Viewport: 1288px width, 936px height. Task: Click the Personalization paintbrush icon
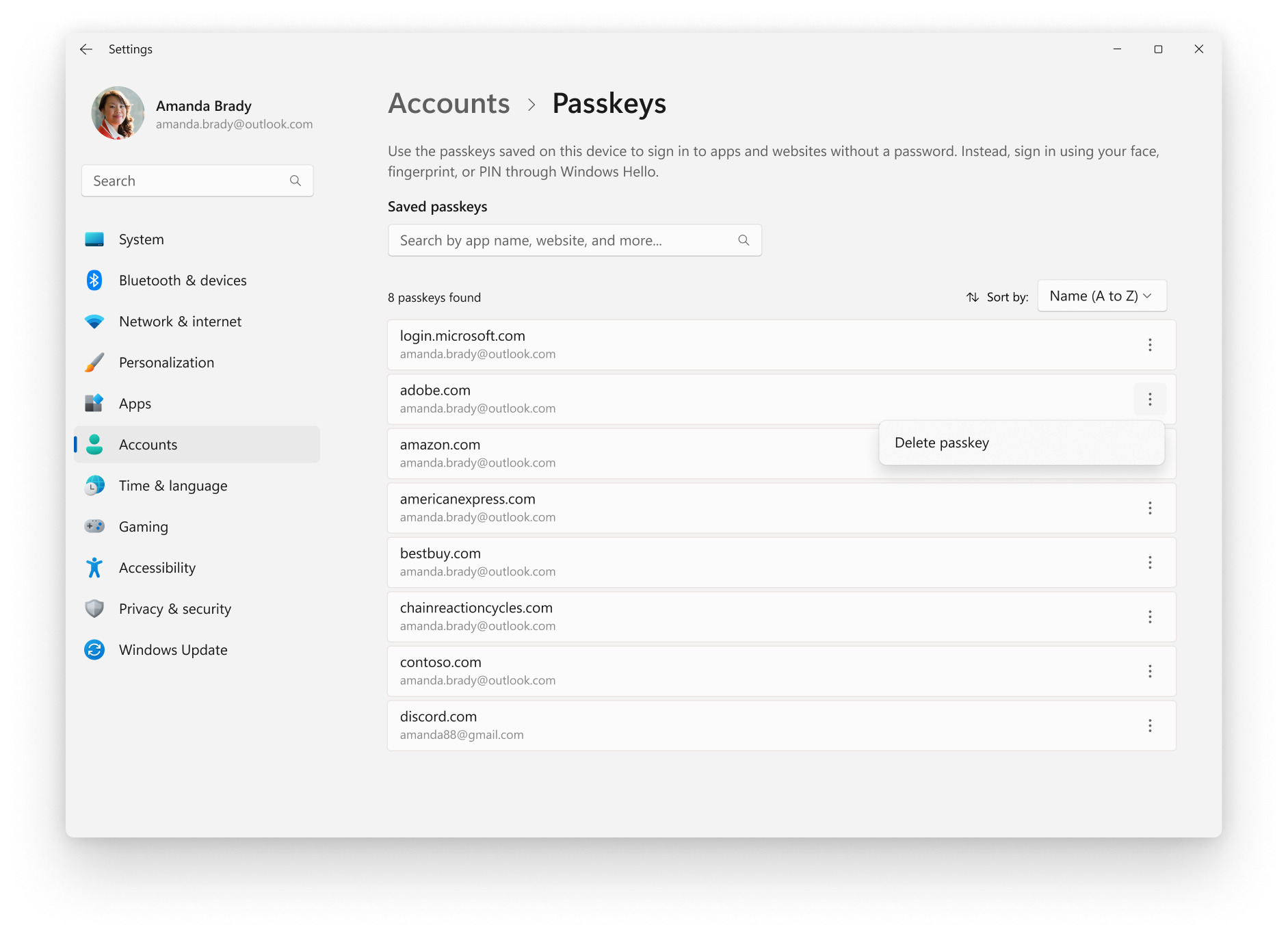click(94, 363)
